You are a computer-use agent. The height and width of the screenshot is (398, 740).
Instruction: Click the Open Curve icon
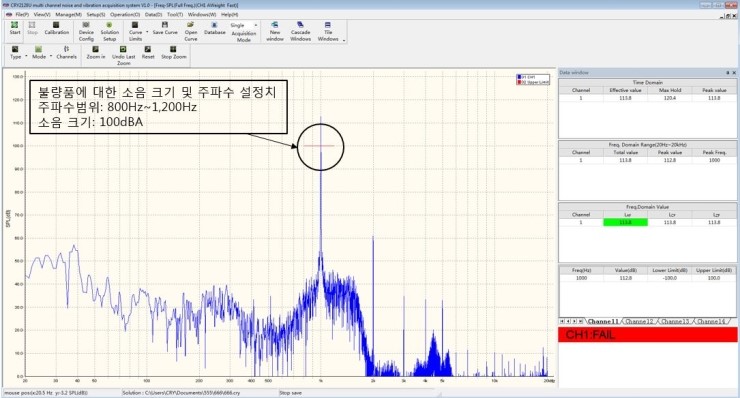point(191,31)
